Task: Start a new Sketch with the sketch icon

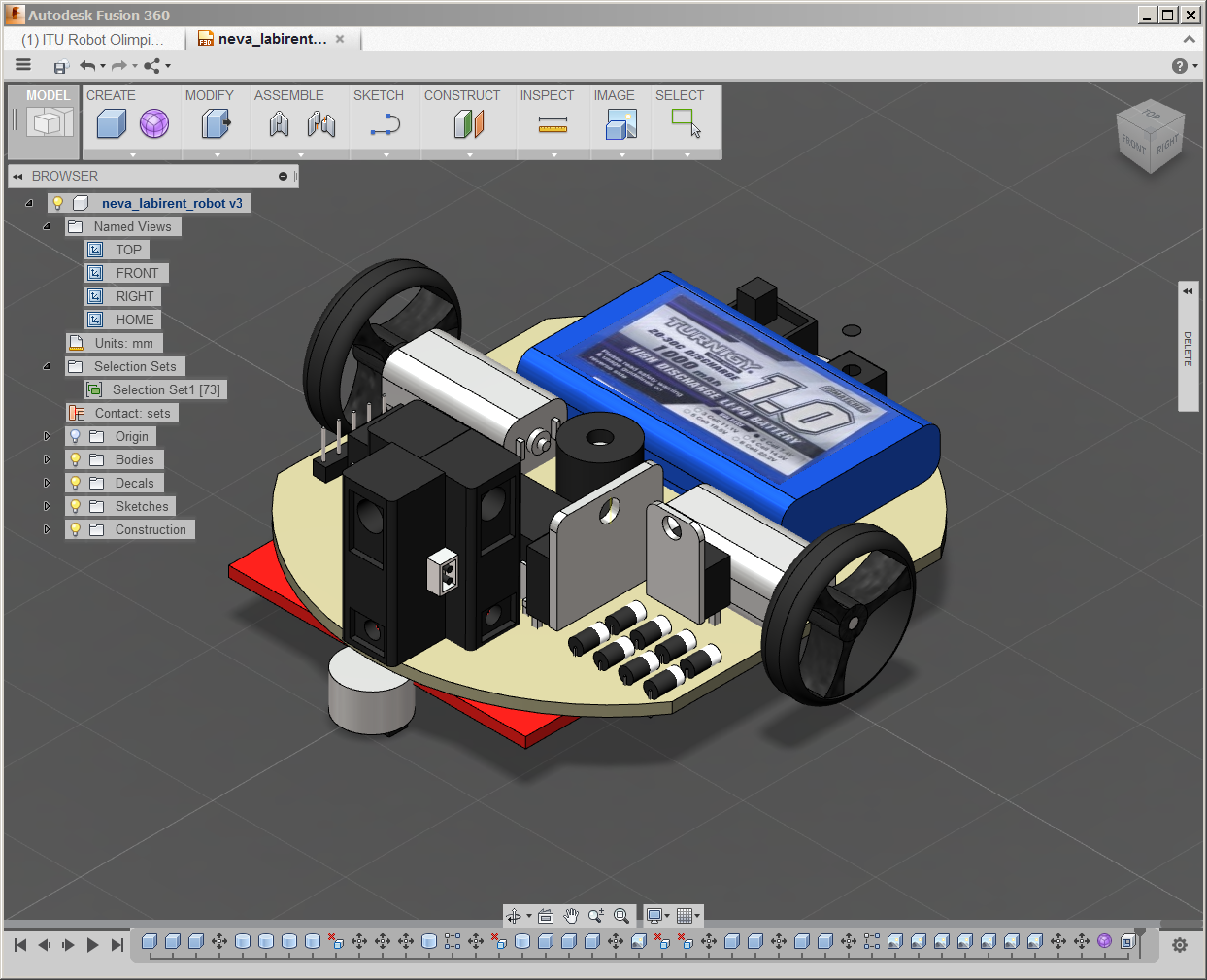Action: tap(386, 124)
